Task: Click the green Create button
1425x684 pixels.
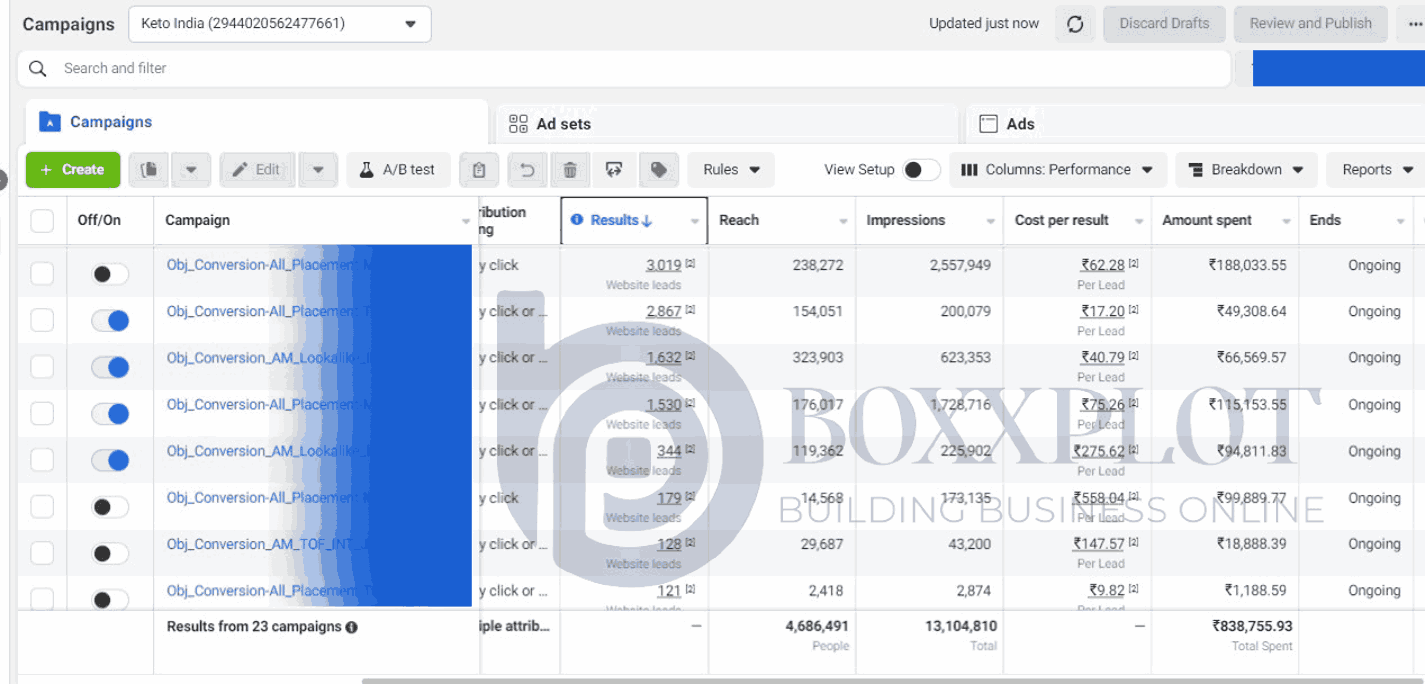Action: coord(73,170)
